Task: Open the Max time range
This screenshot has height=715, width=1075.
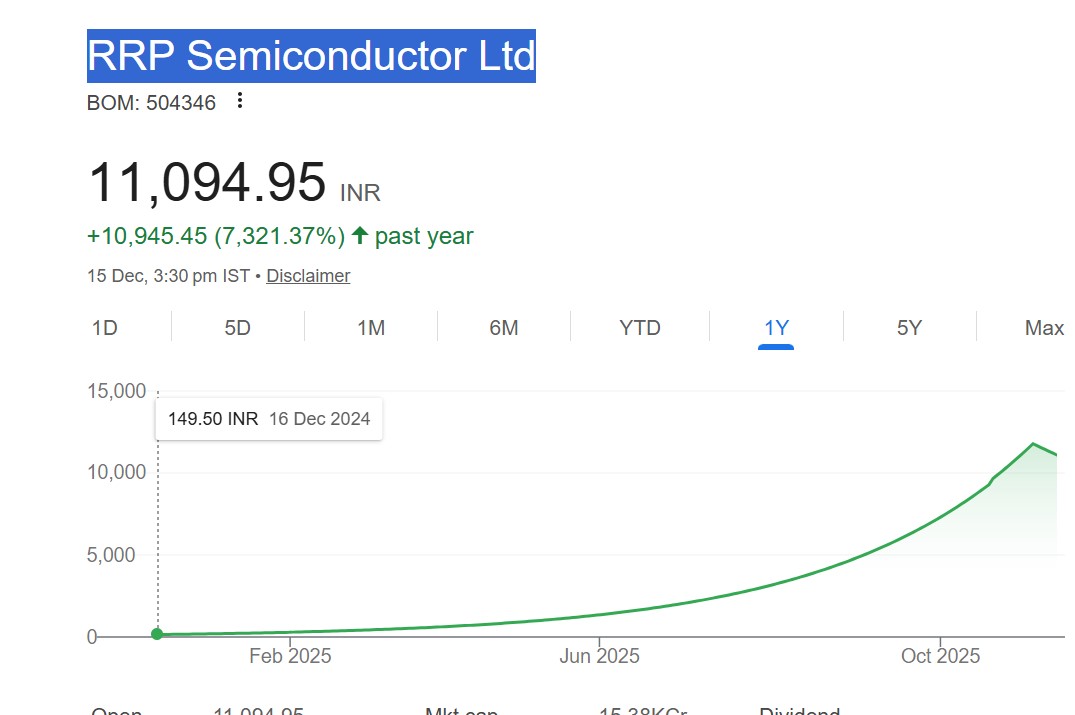Action: click(1043, 327)
